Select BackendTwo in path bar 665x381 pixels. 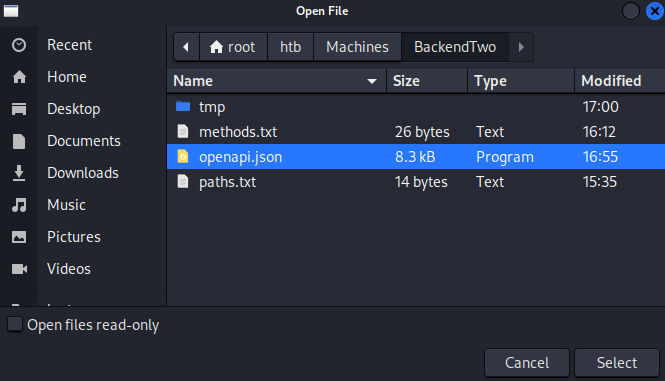(x=455, y=47)
